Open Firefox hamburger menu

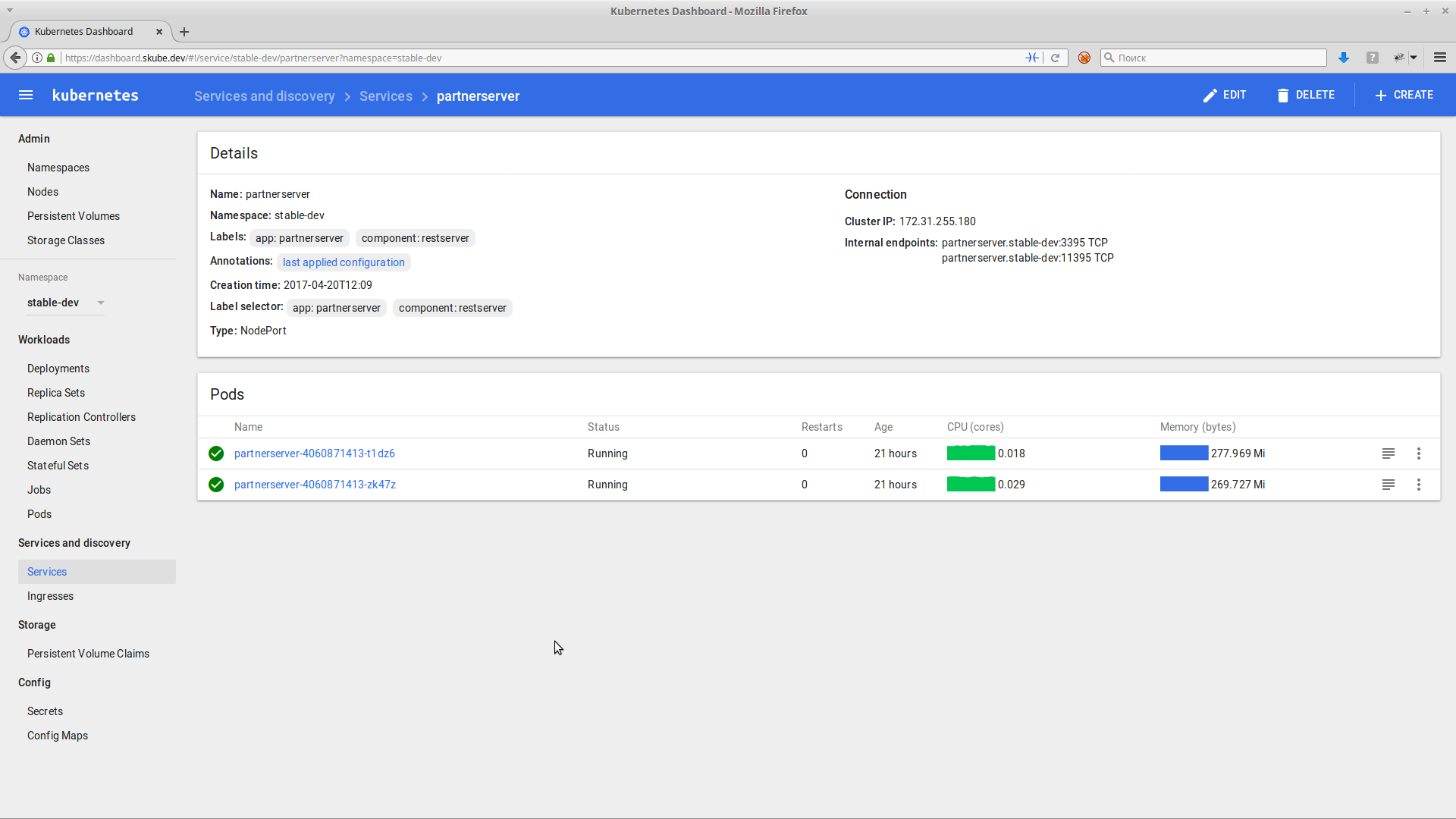tap(1439, 58)
